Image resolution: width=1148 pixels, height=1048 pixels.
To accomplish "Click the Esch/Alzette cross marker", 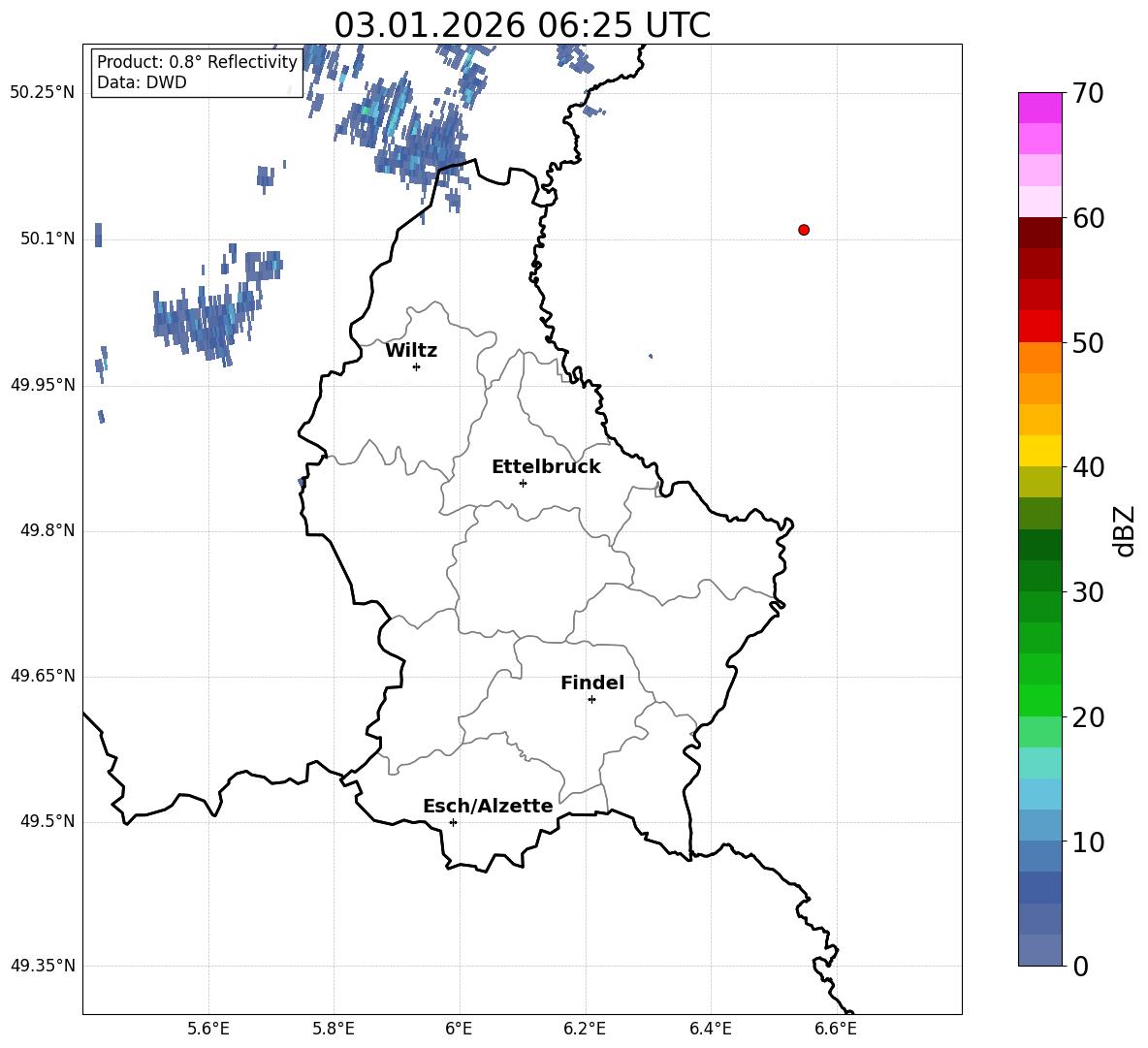I will click(453, 822).
